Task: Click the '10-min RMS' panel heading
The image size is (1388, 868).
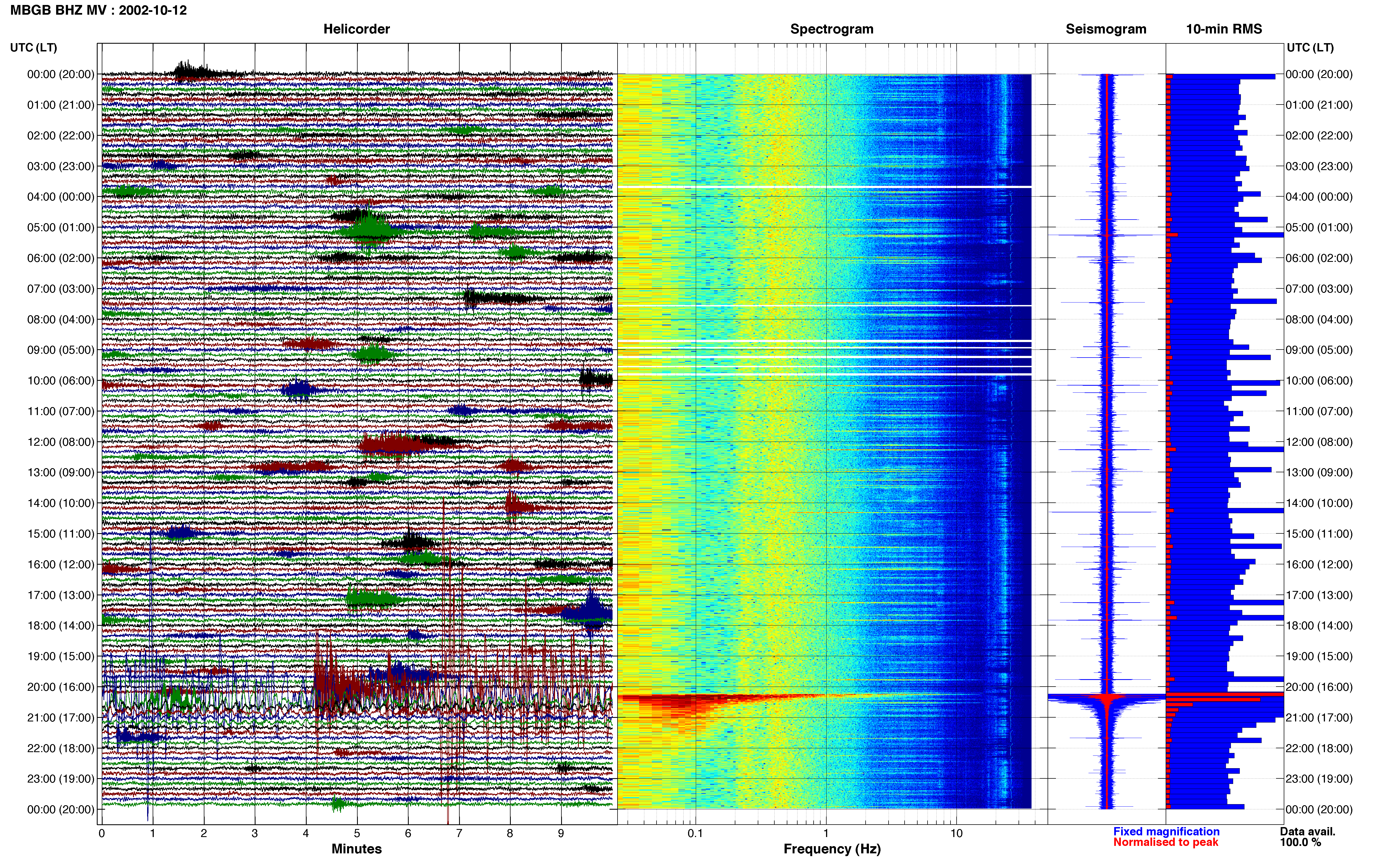Action: pyautogui.click(x=1224, y=29)
